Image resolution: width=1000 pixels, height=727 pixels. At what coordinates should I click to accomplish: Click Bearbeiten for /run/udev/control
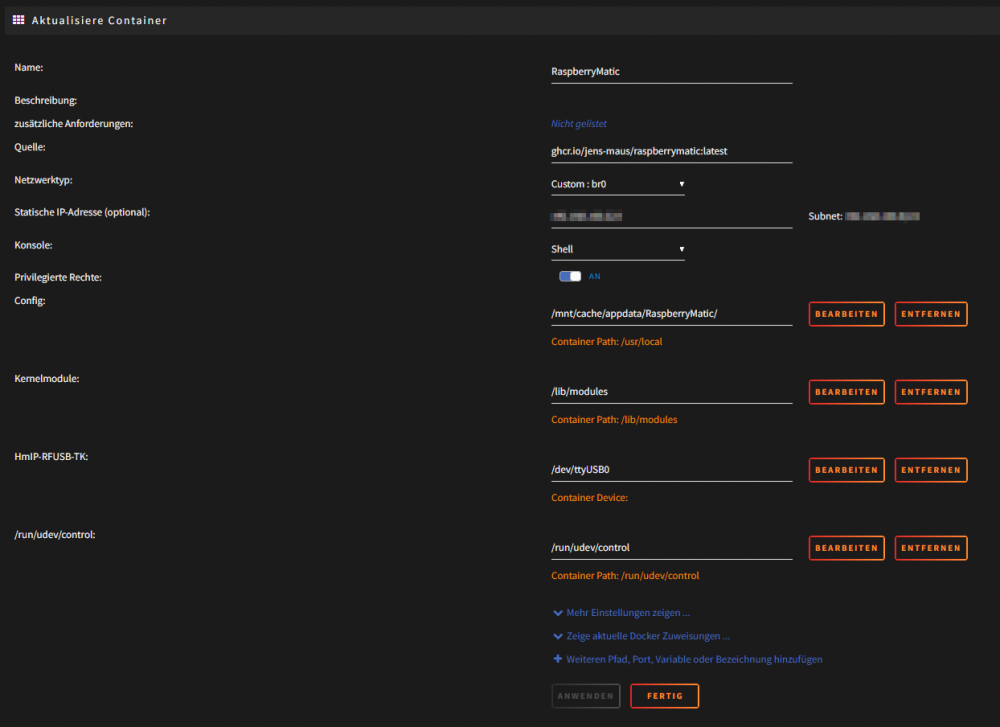point(846,548)
